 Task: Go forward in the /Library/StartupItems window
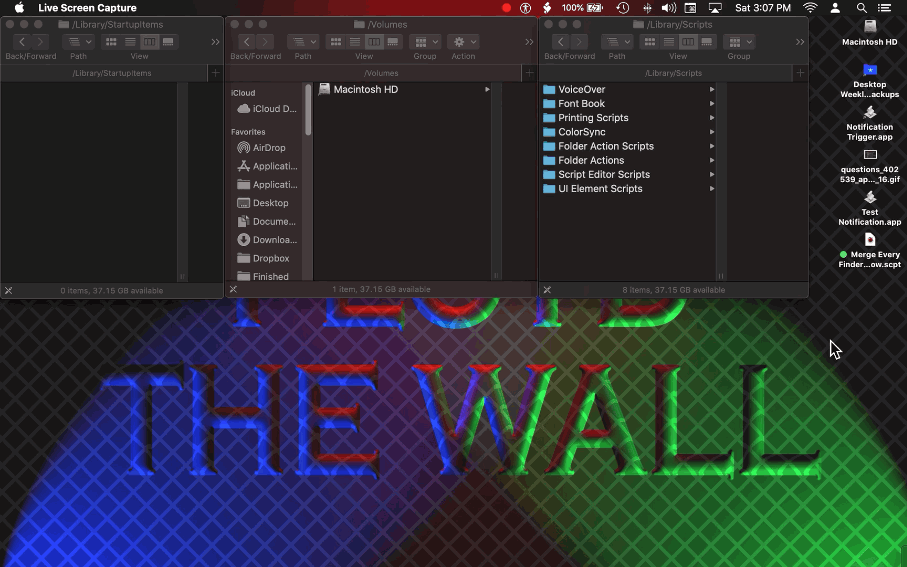click(x=40, y=42)
